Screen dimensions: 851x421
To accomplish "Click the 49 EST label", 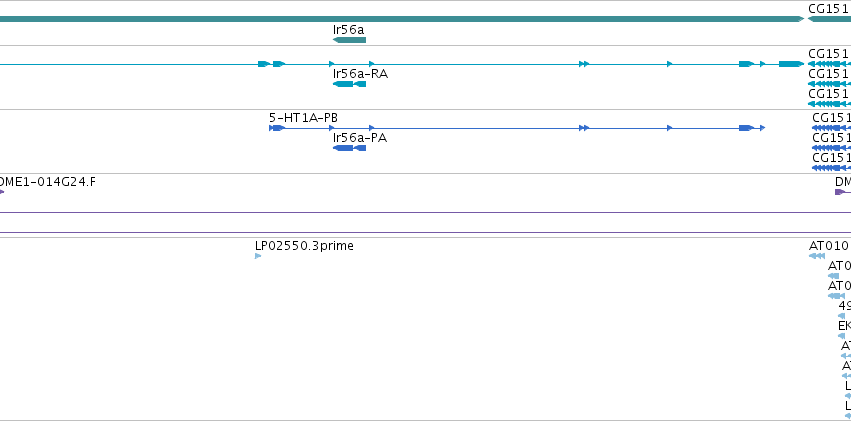I will coord(844,306).
